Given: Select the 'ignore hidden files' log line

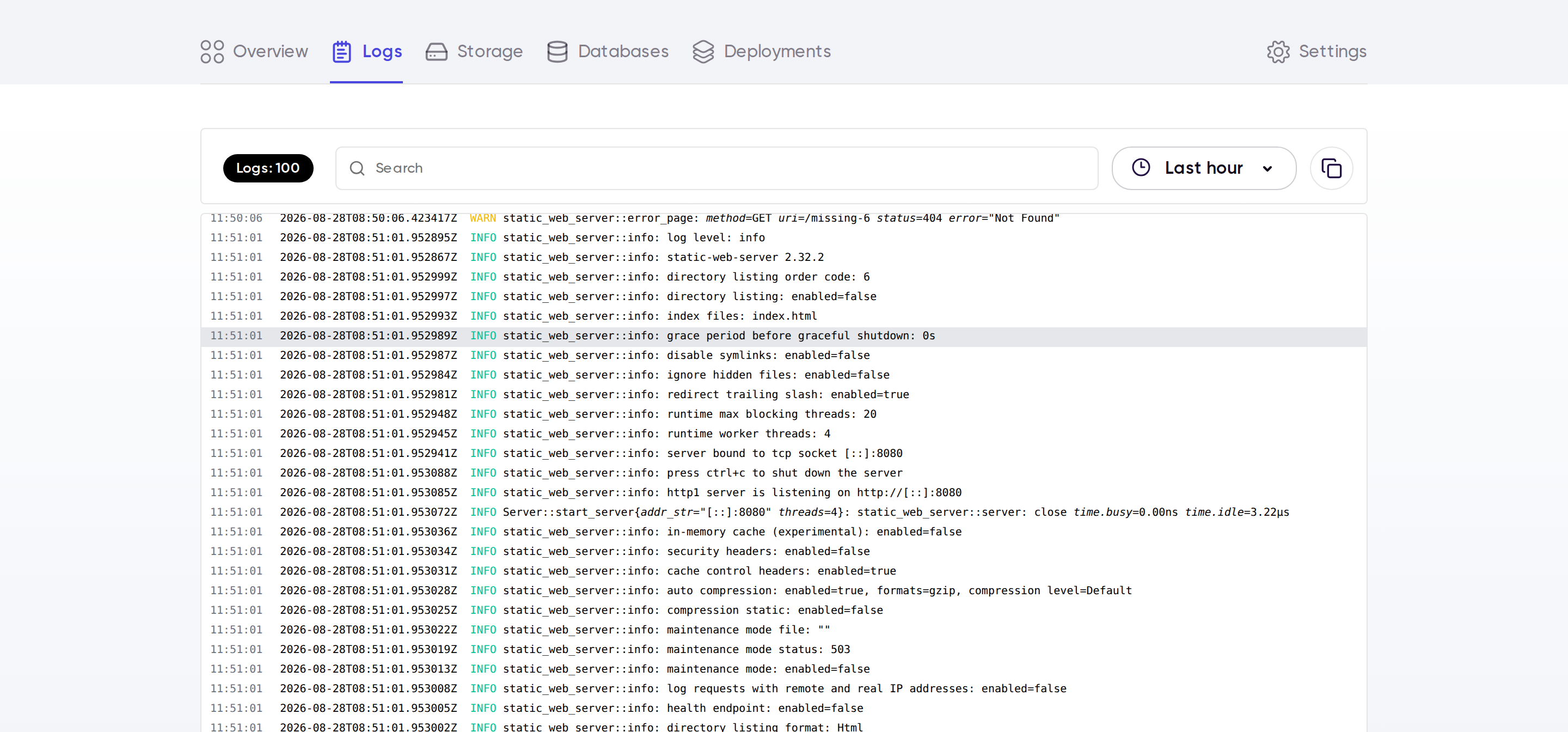Looking at the screenshot, I should click(783, 375).
